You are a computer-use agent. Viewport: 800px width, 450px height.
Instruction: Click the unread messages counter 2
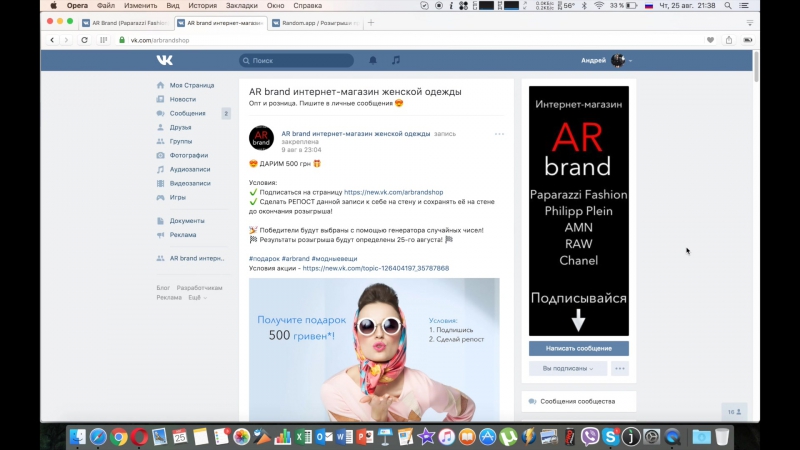[x=226, y=113]
